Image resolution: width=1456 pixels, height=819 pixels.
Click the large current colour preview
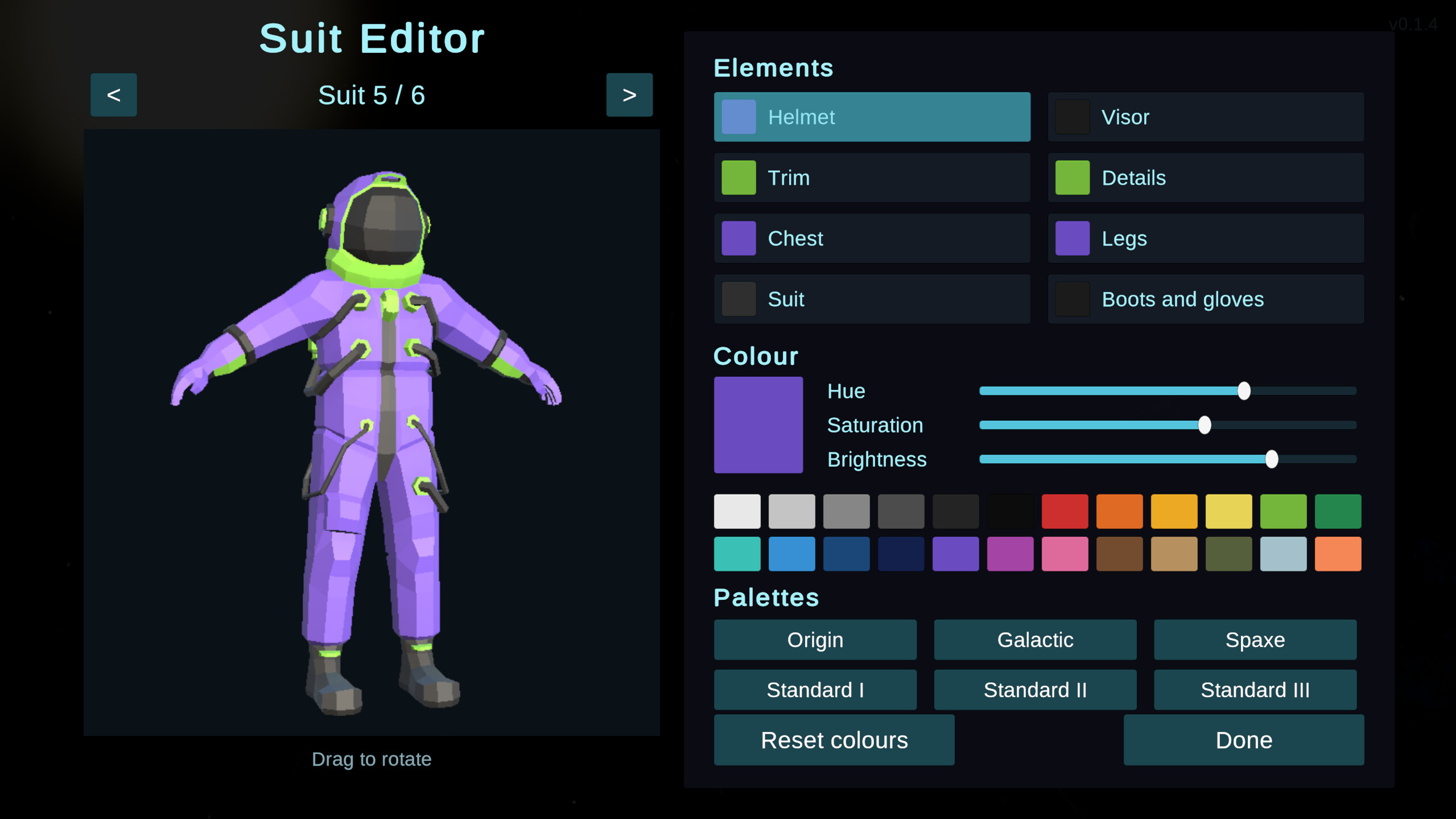[758, 425]
